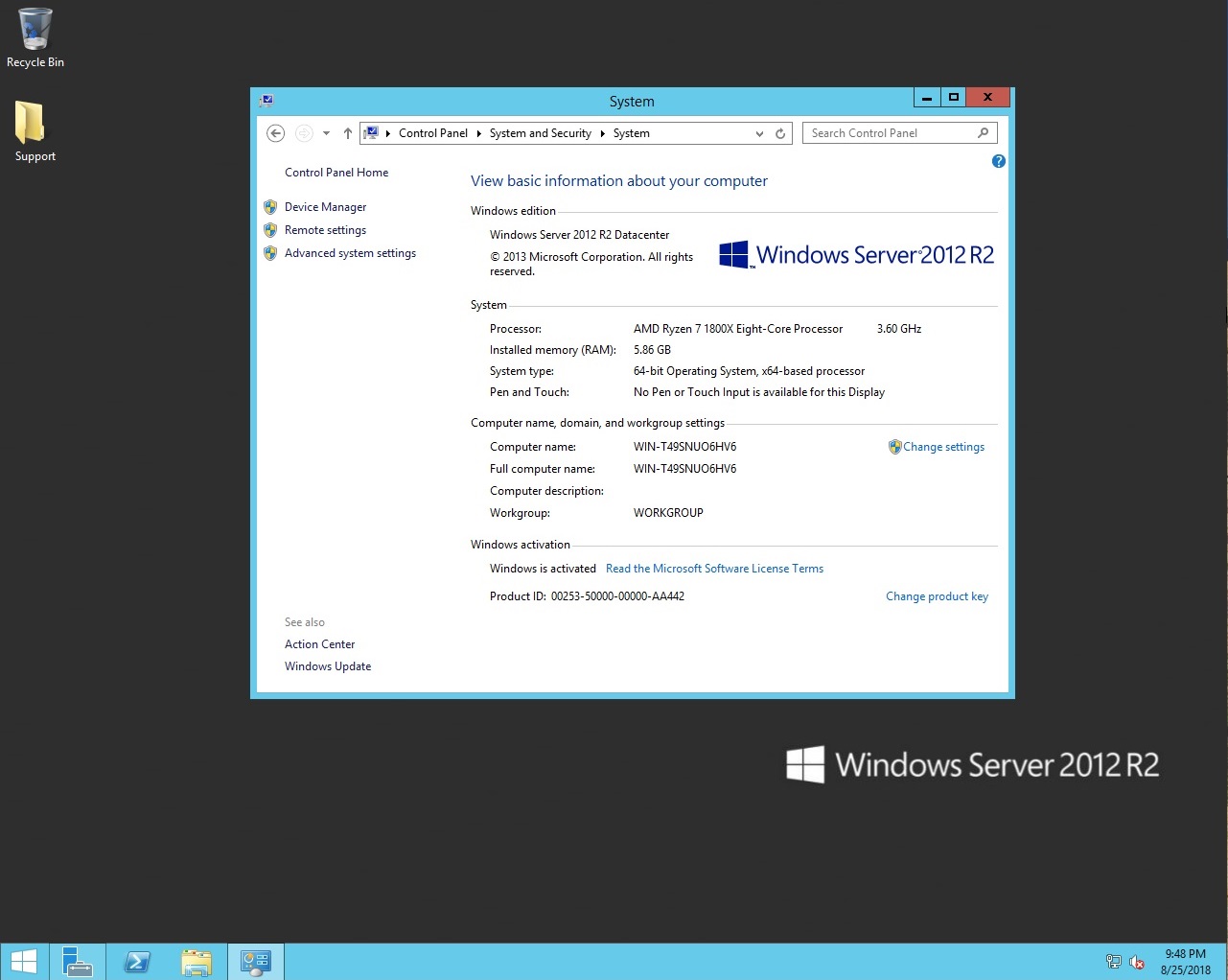The width and height of the screenshot is (1228, 980).
Task: Open Action Center under See also
Action: point(319,644)
